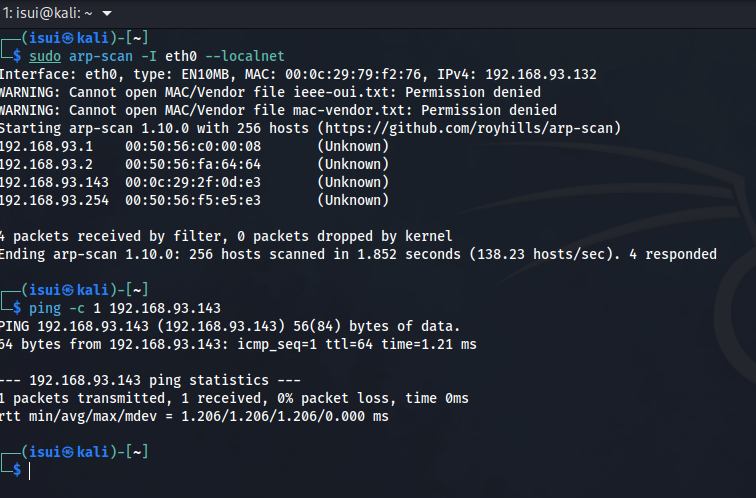Image resolution: width=756 pixels, height=498 pixels.
Task: Click the Kali skull icon in the first prompt
Action: click(66, 38)
